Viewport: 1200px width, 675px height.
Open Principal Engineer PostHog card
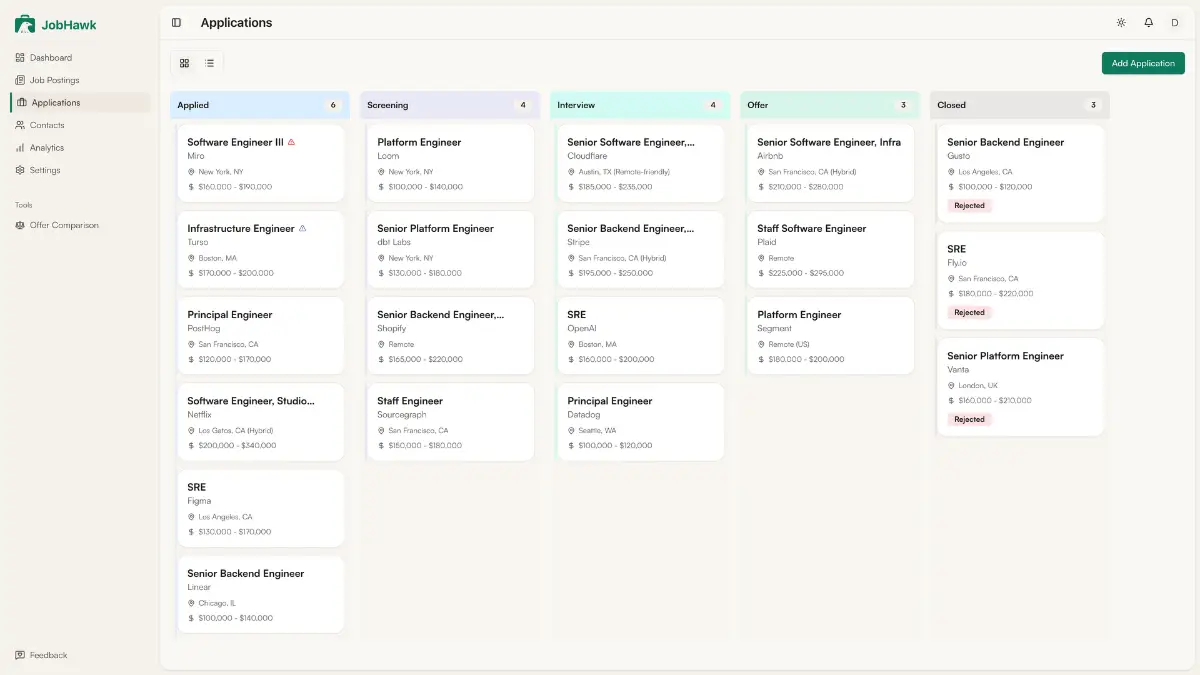point(260,336)
